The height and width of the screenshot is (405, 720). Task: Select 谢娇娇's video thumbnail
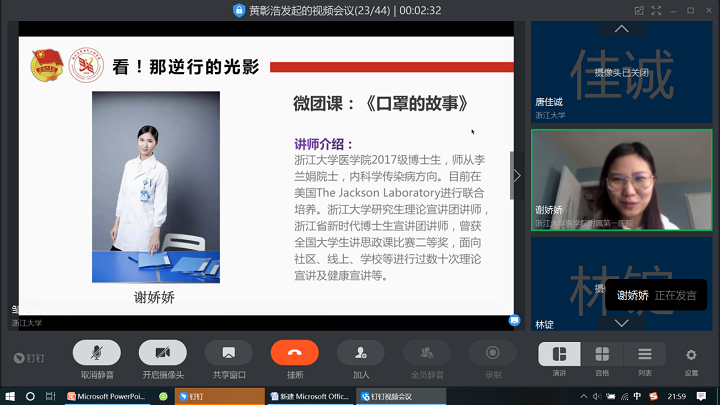click(x=623, y=180)
